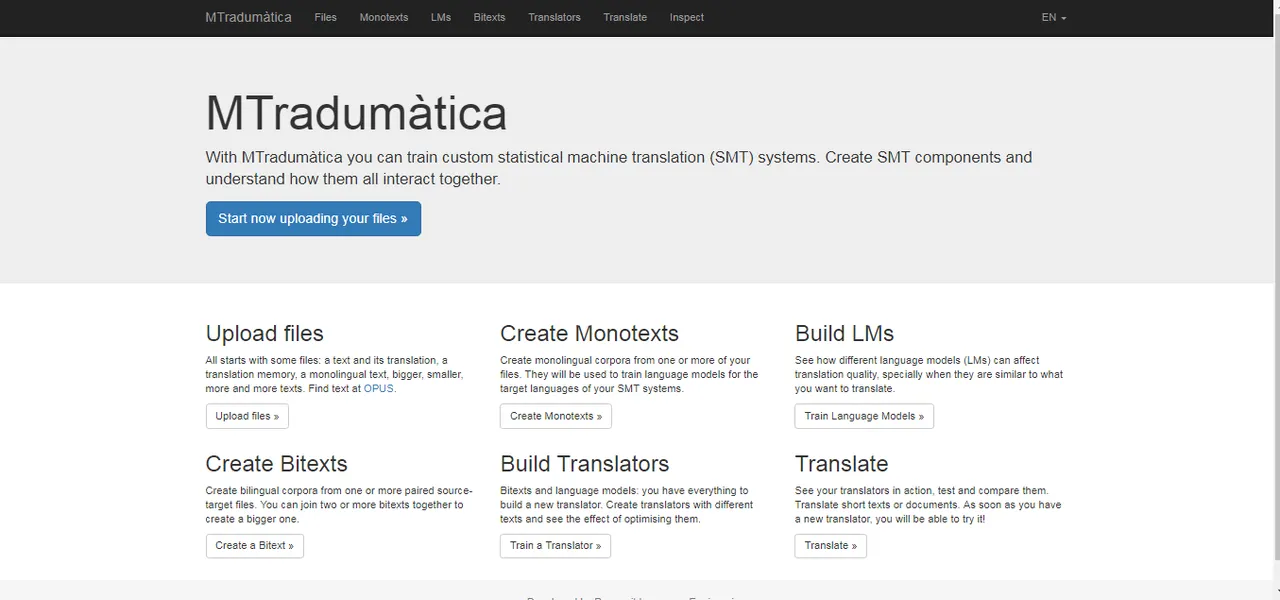Click the Upload files » button

click(247, 416)
